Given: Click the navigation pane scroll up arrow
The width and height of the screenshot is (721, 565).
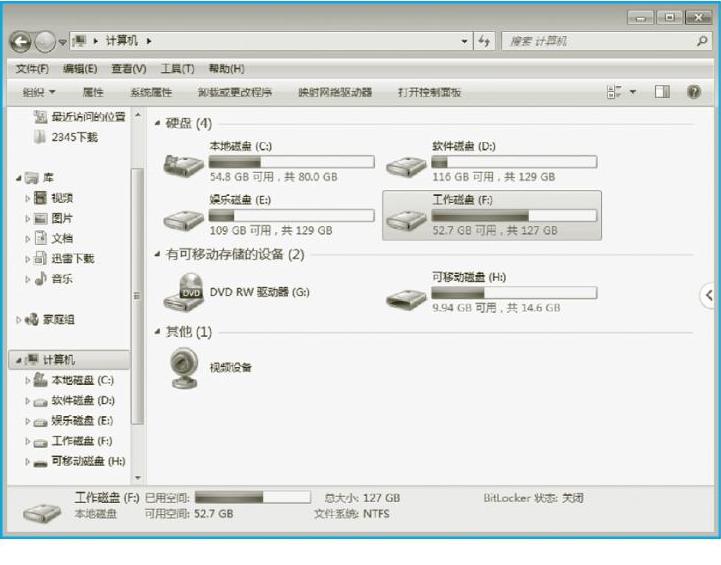Looking at the screenshot, I should (137, 115).
